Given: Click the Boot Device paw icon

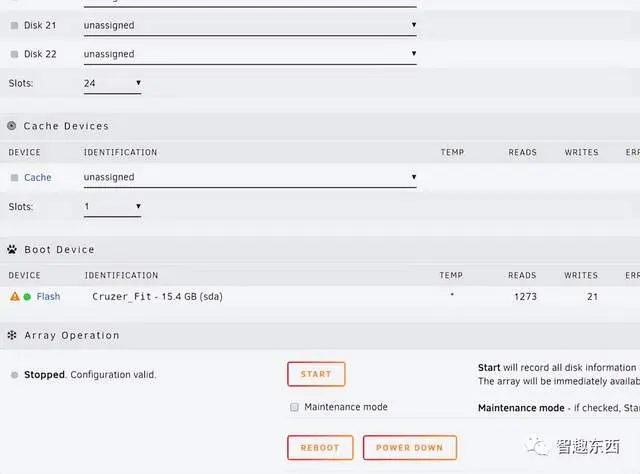Looking at the screenshot, I should coord(12,249).
